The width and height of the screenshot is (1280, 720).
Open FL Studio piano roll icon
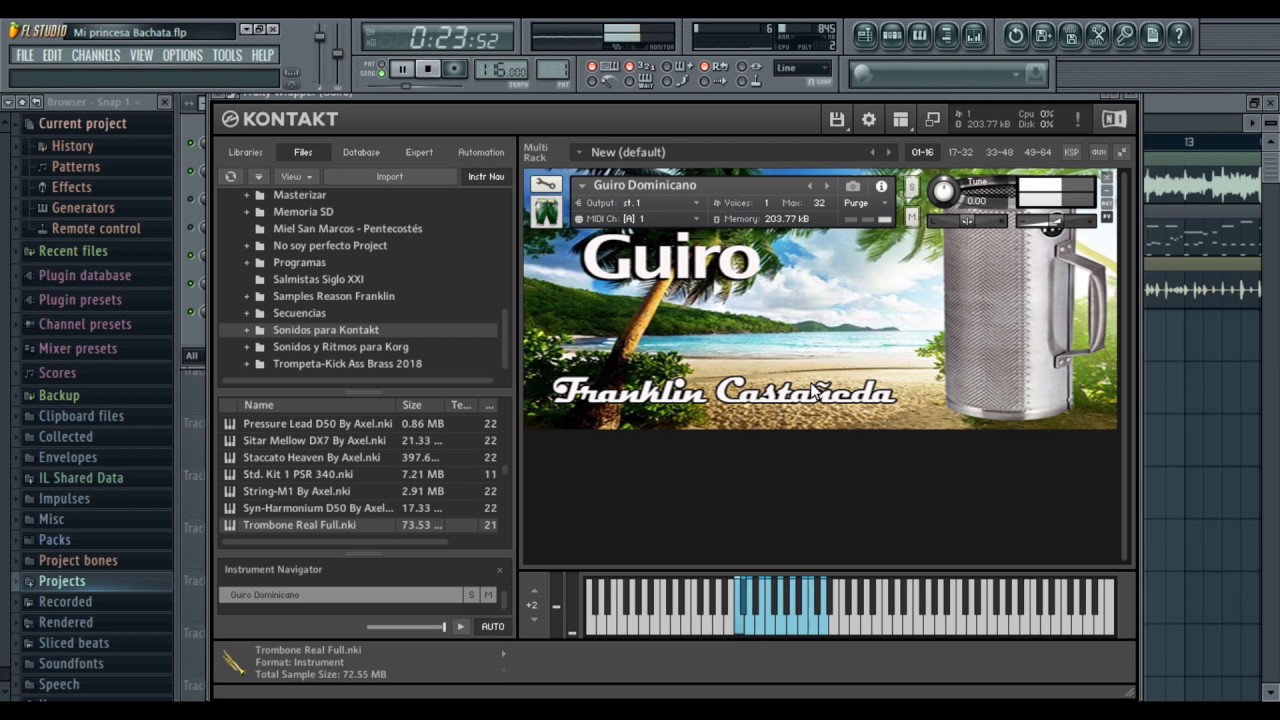(919, 36)
